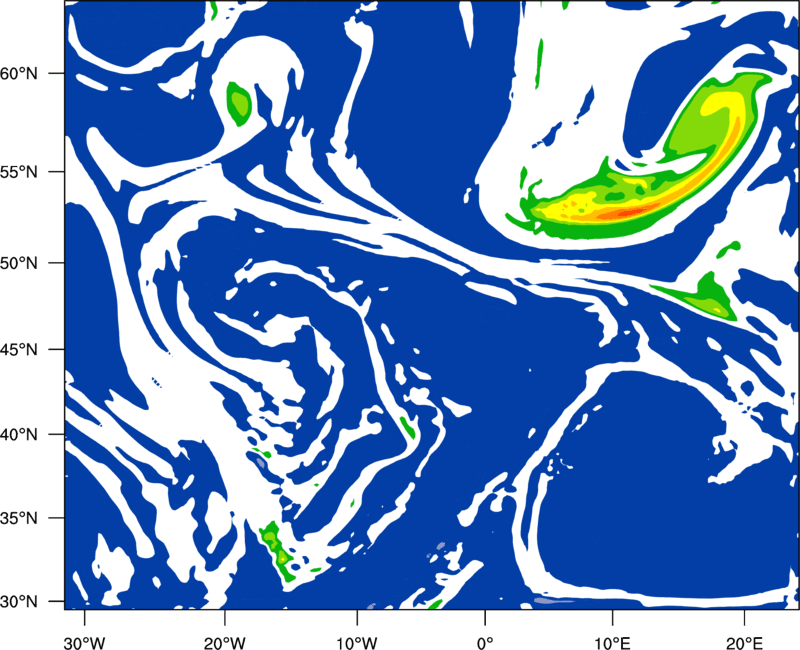The image size is (800, 650).
Task: Click the 10°E longitude label
Action: click(612, 643)
